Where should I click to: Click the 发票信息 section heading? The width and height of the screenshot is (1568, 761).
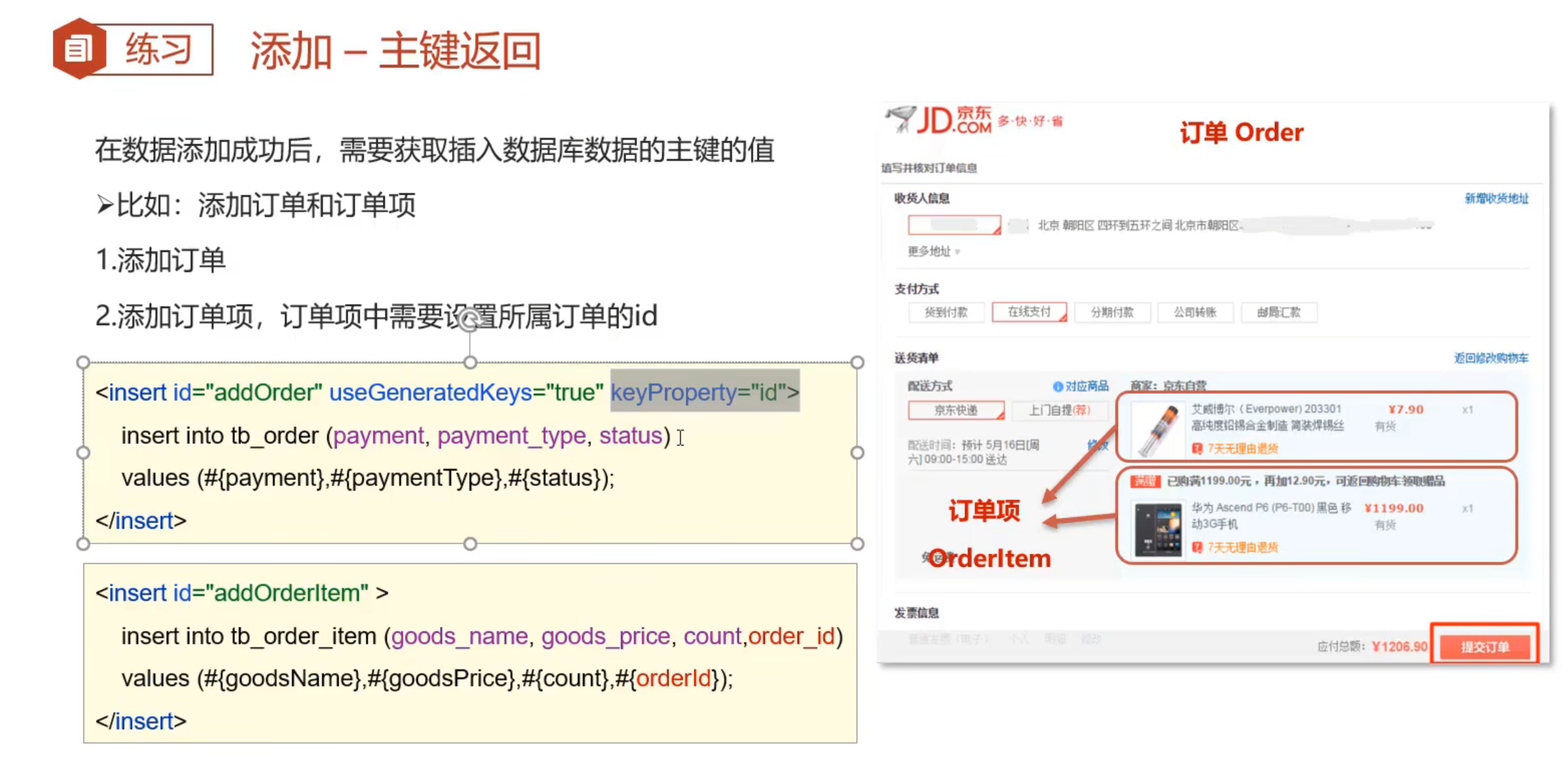pyautogui.click(x=916, y=613)
